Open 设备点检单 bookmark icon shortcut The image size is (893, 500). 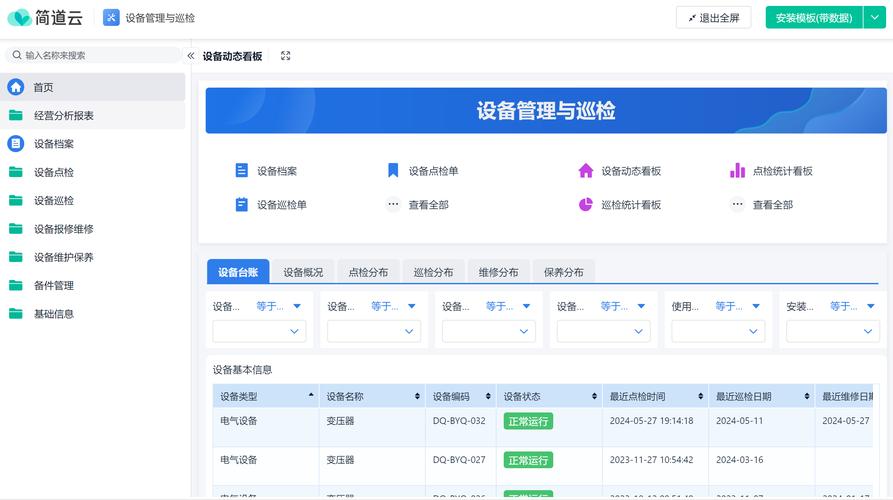(393, 171)
